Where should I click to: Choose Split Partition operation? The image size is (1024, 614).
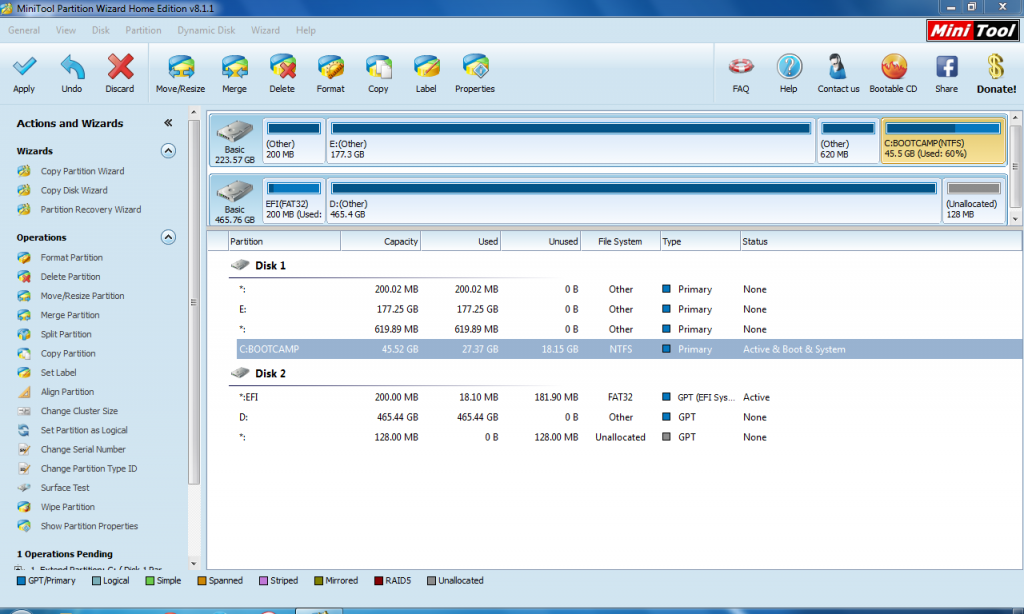coord(66,334)
